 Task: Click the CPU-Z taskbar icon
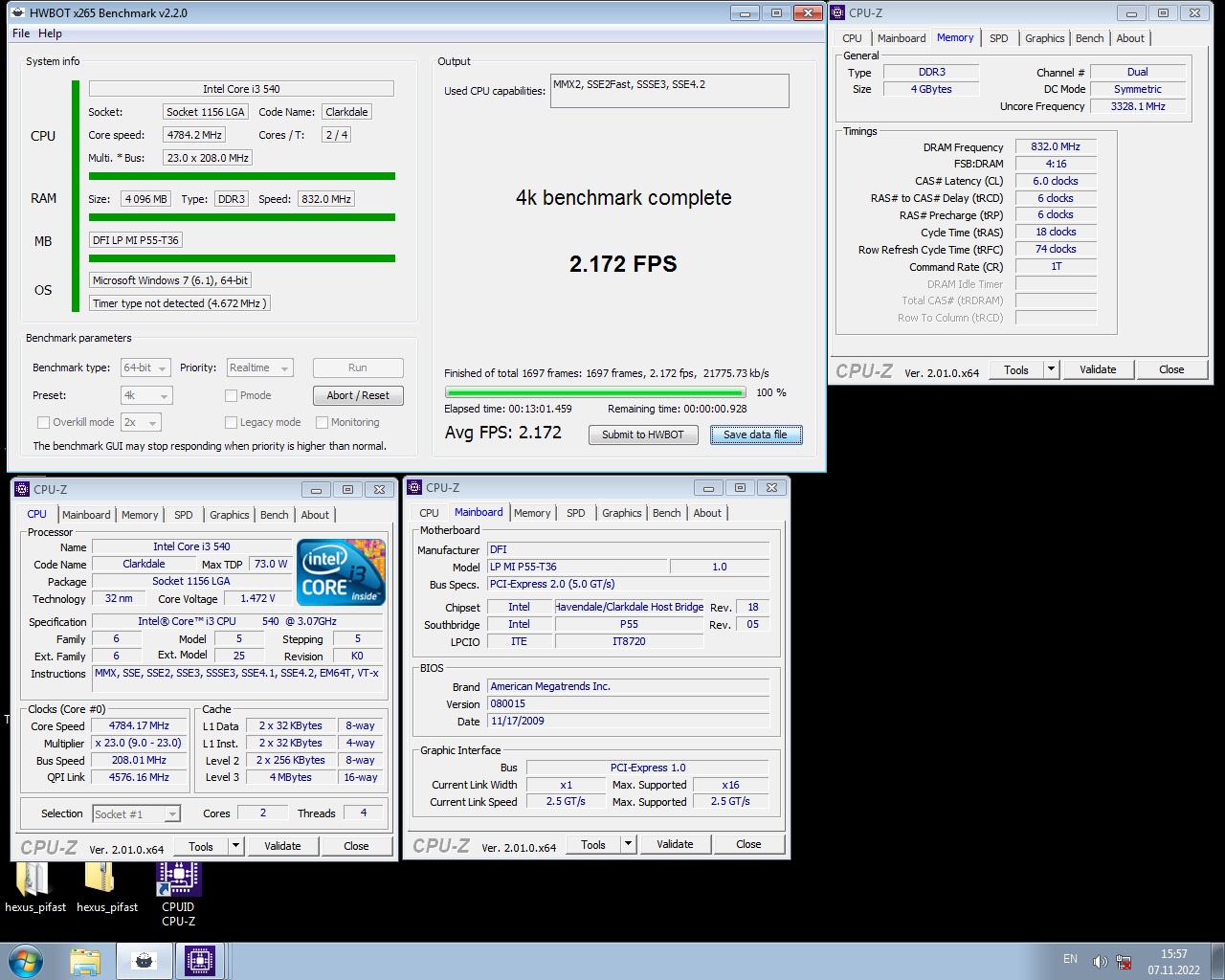[199, 961]
